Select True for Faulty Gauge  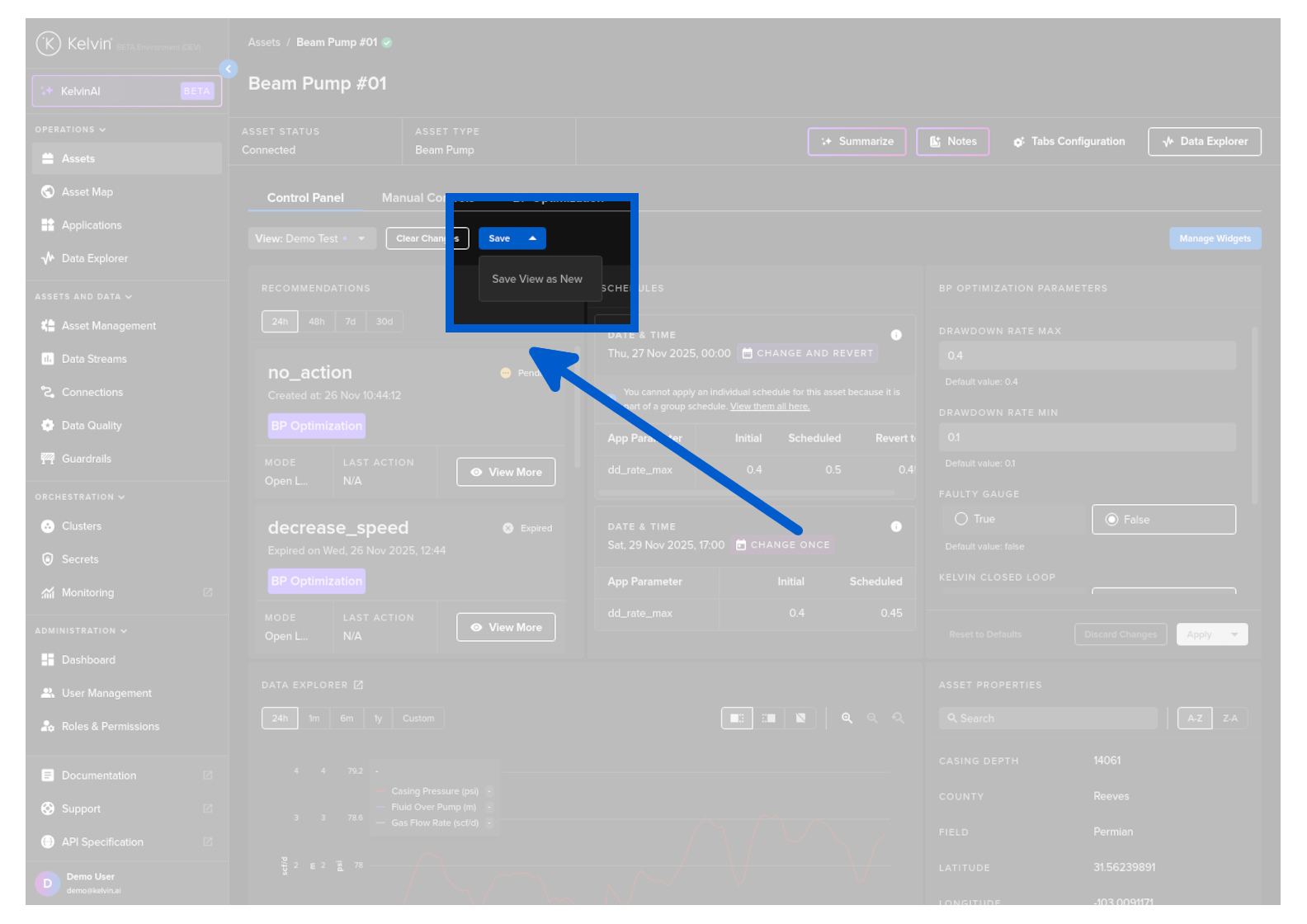(961, 519)
